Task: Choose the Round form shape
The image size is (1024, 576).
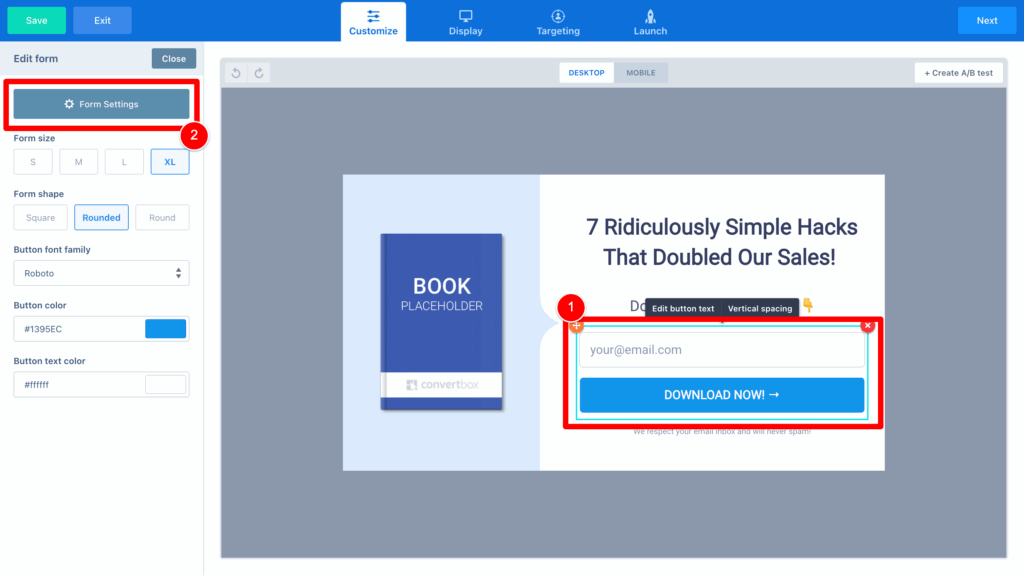Action: [x=162, y=217]
